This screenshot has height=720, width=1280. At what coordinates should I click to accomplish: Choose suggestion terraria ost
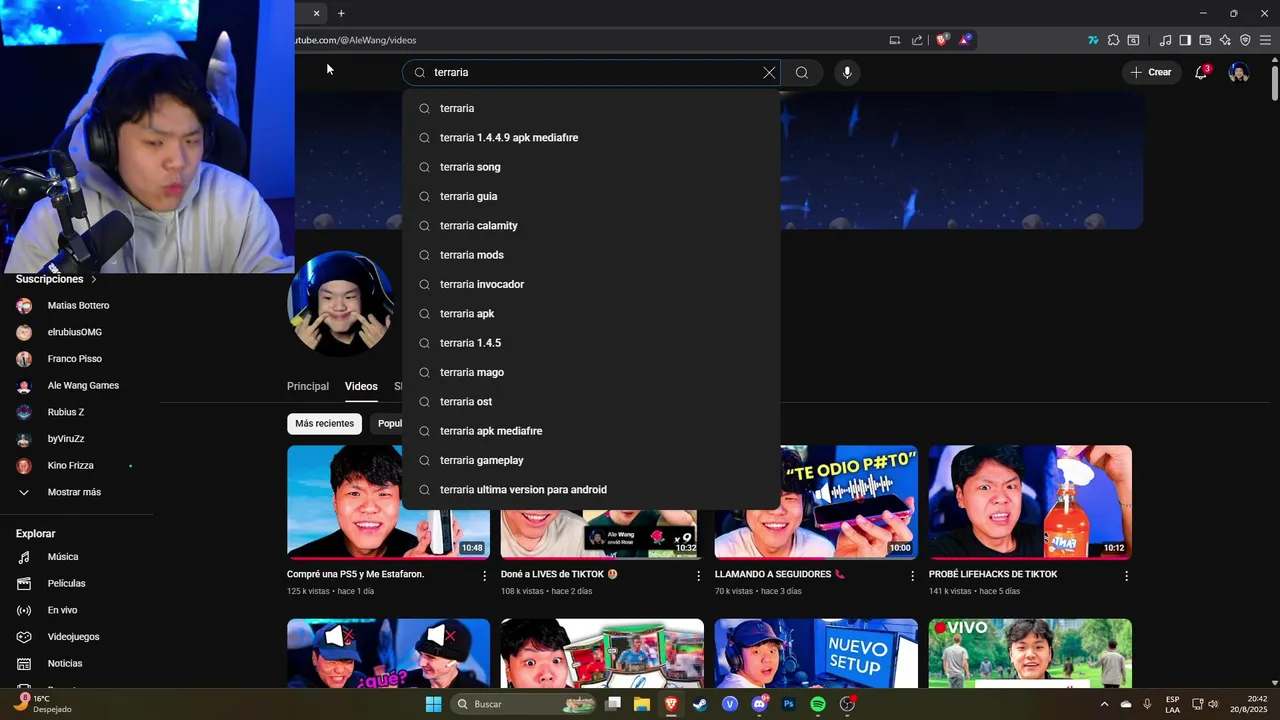click(x=591, y=402)
